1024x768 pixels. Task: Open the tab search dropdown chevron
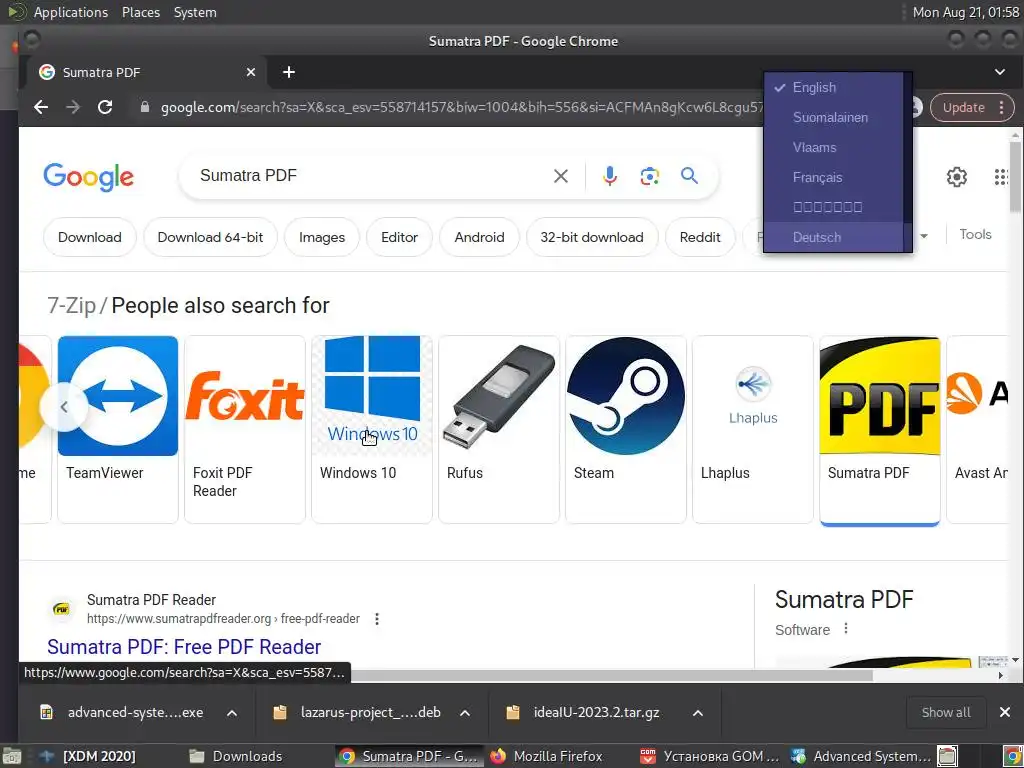[x=1000, y=72]
